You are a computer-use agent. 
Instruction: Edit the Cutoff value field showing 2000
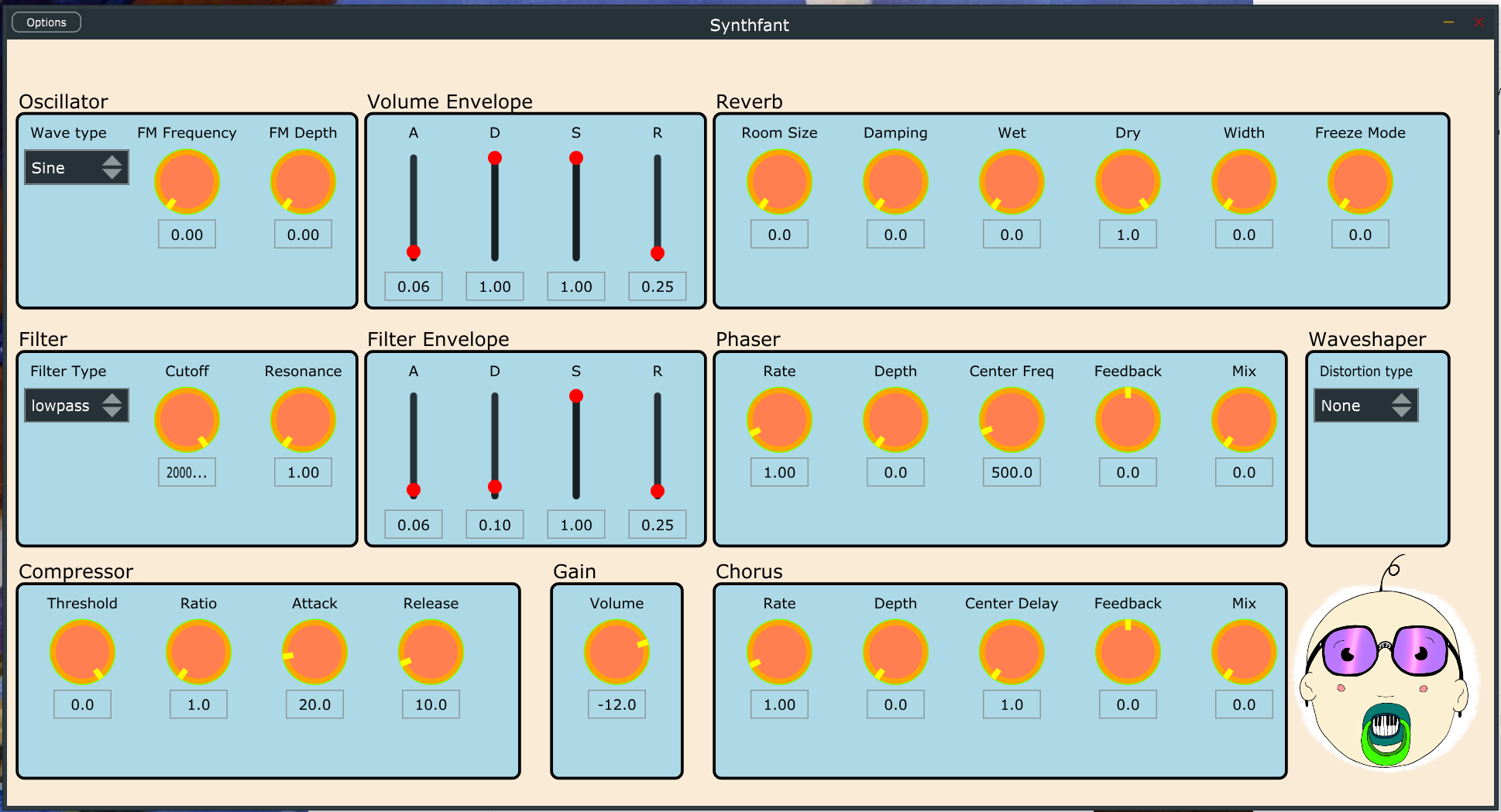point(187,471)
